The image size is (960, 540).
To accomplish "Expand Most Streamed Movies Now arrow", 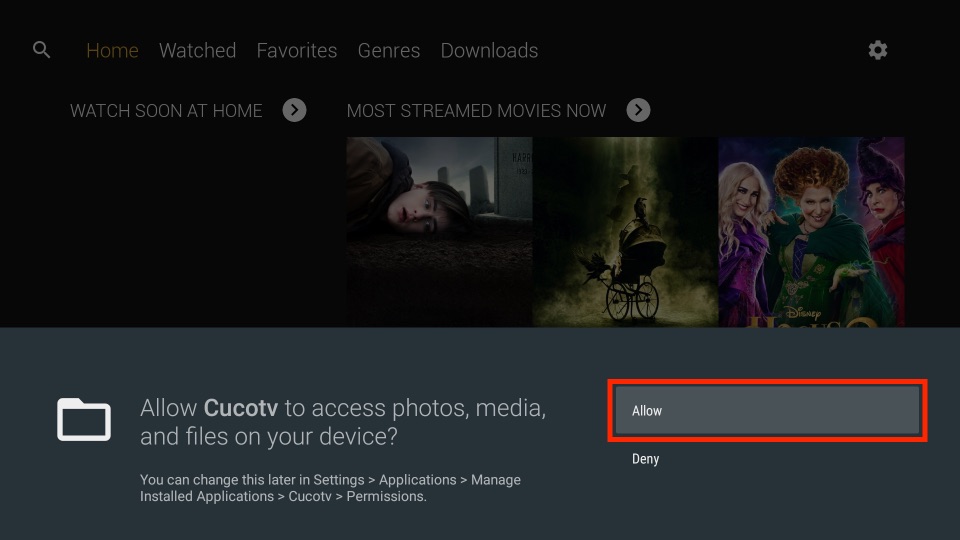I will (x=638, y=110).
